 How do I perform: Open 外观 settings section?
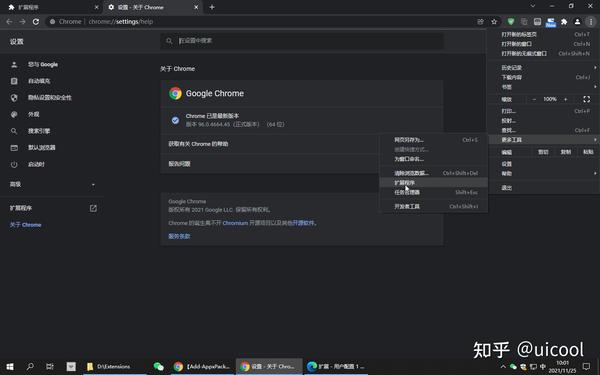(x=33, y=114)
